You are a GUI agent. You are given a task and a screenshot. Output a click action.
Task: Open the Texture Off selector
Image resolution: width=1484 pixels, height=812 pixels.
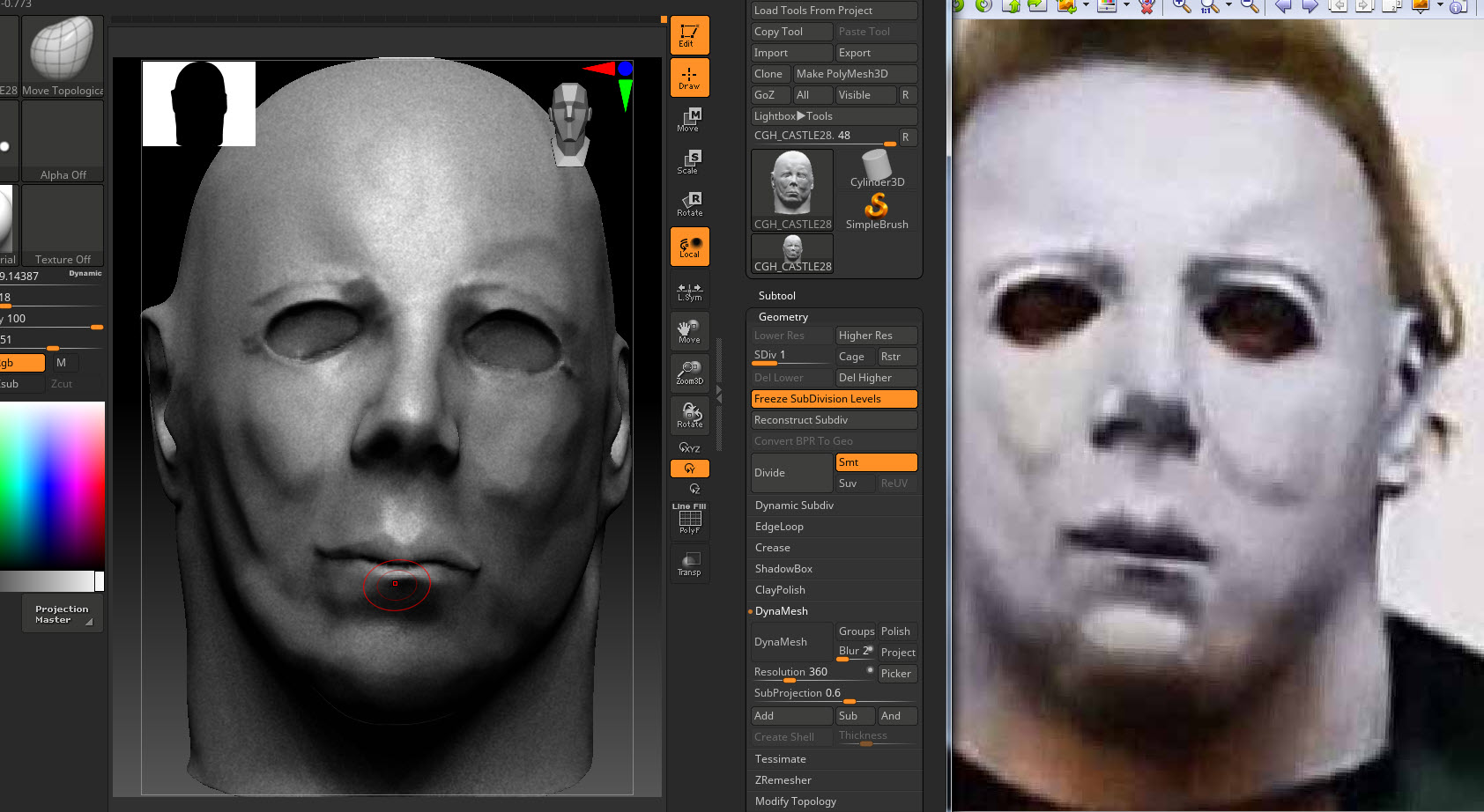63,225
